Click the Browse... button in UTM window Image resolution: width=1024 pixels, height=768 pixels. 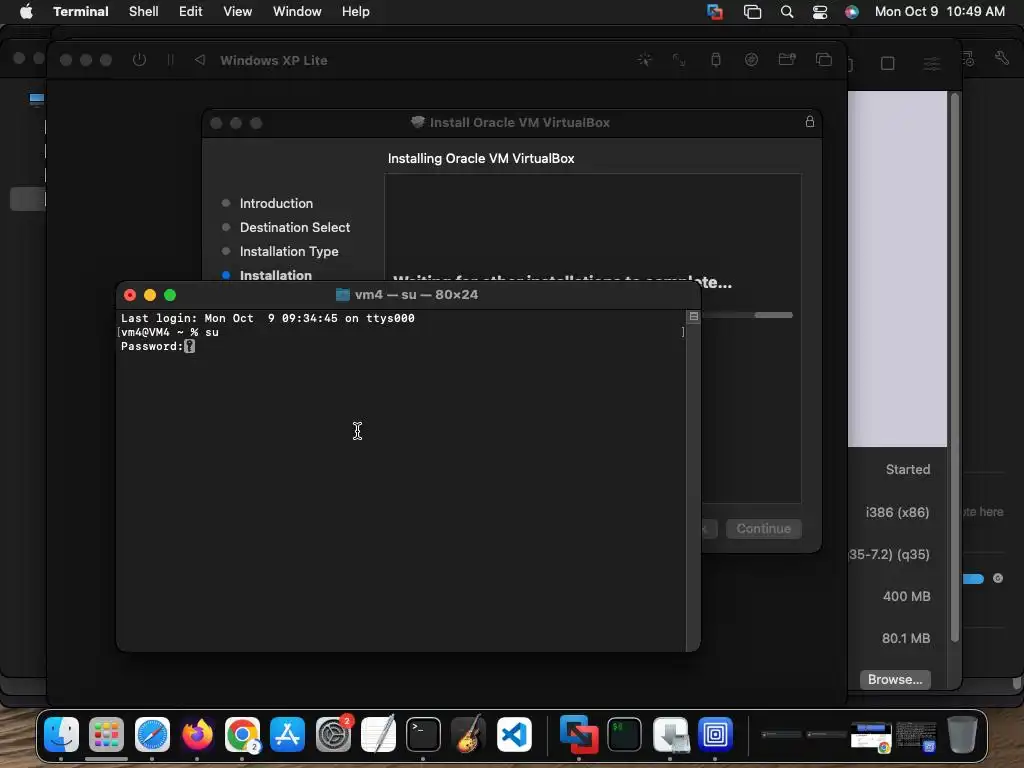(x=895, y=679)
